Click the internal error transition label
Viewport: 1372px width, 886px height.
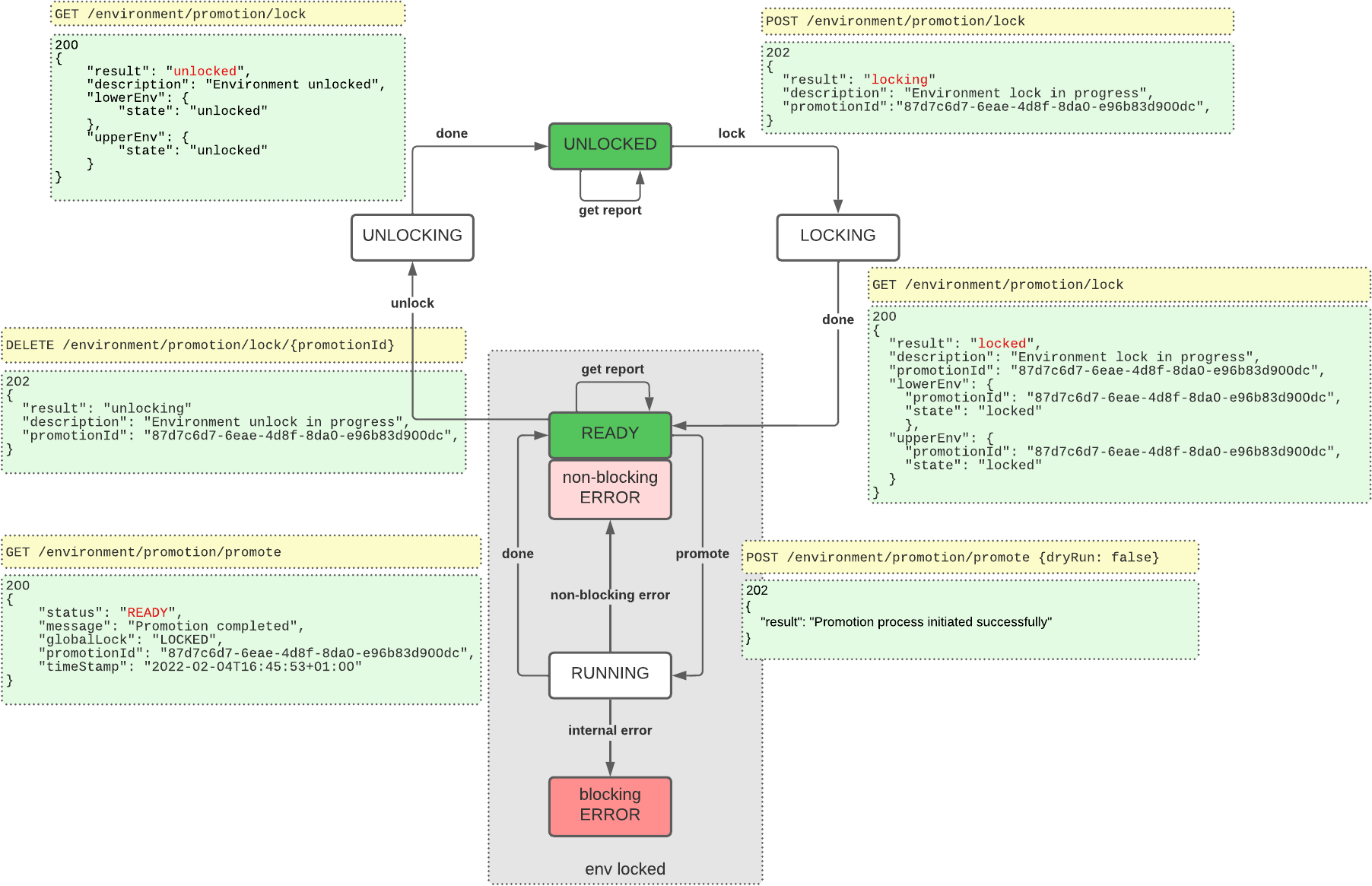click(x=609, y=729)
